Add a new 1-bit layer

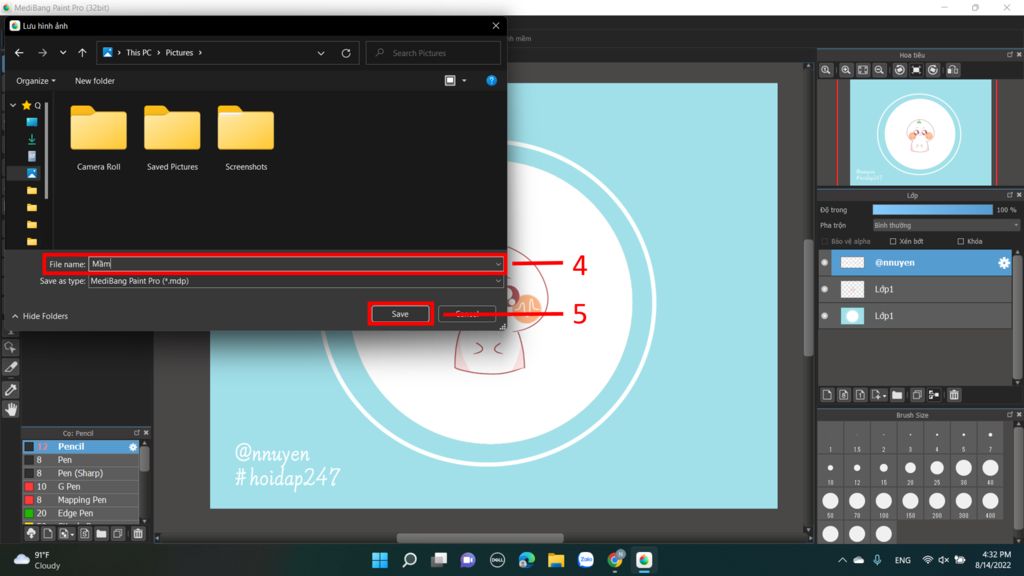click(860, 395)
